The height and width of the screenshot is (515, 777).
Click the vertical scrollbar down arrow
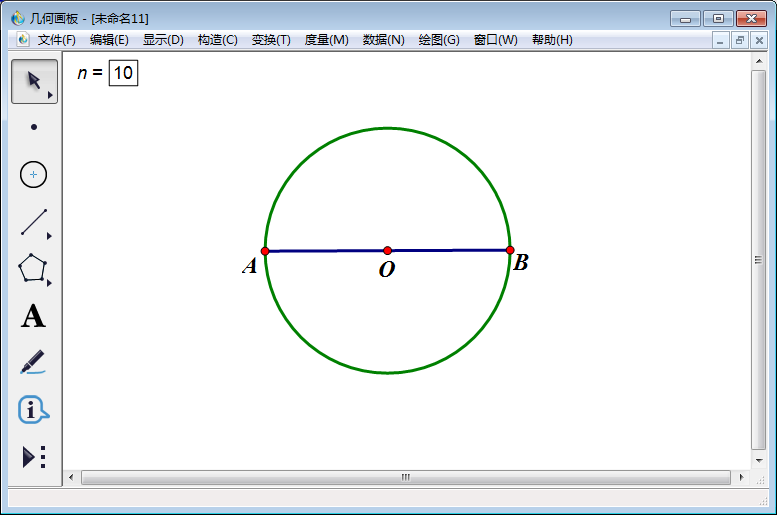759,460
